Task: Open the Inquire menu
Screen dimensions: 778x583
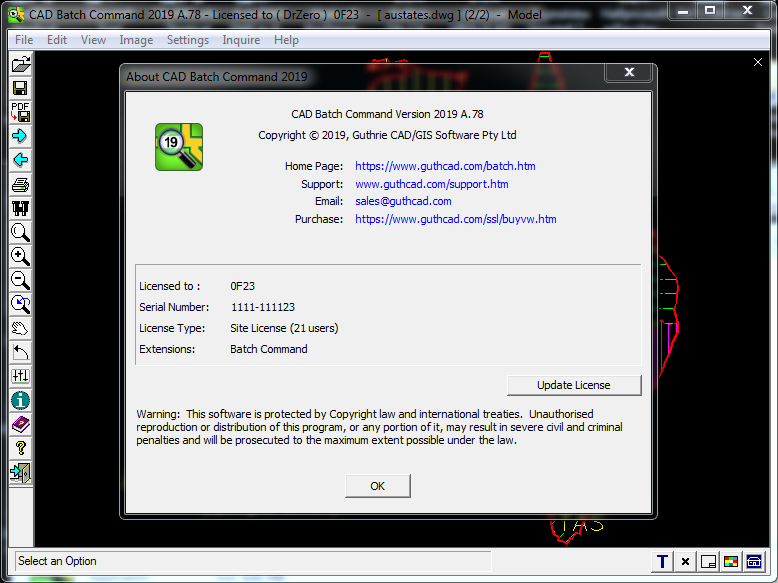Action: coord(241,40)
